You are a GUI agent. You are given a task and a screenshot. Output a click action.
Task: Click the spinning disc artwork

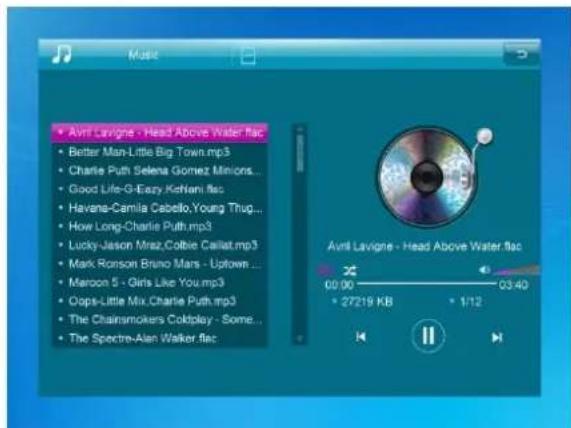[426, 177]
